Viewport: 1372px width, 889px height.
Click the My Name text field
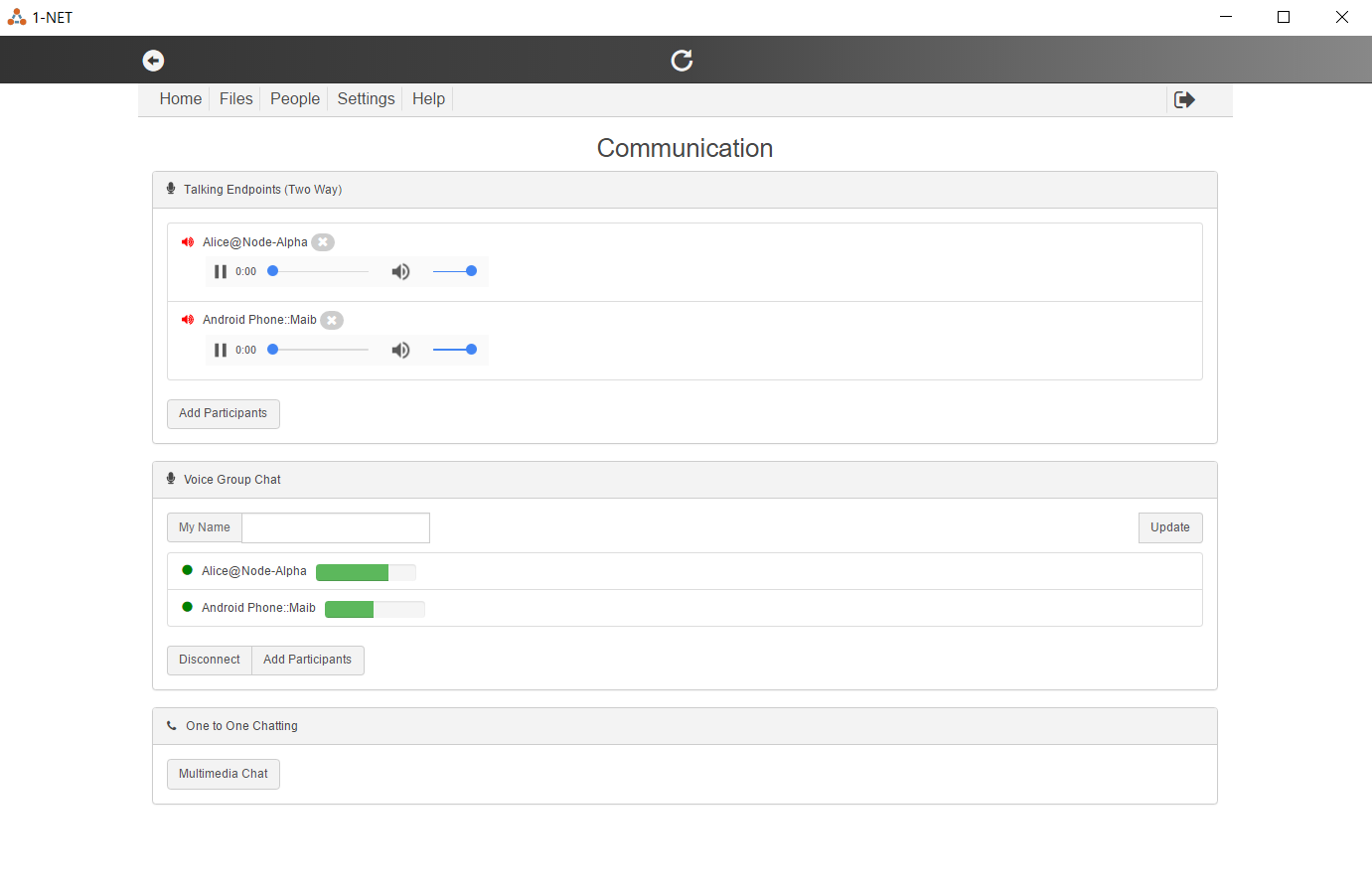(336, 527)
